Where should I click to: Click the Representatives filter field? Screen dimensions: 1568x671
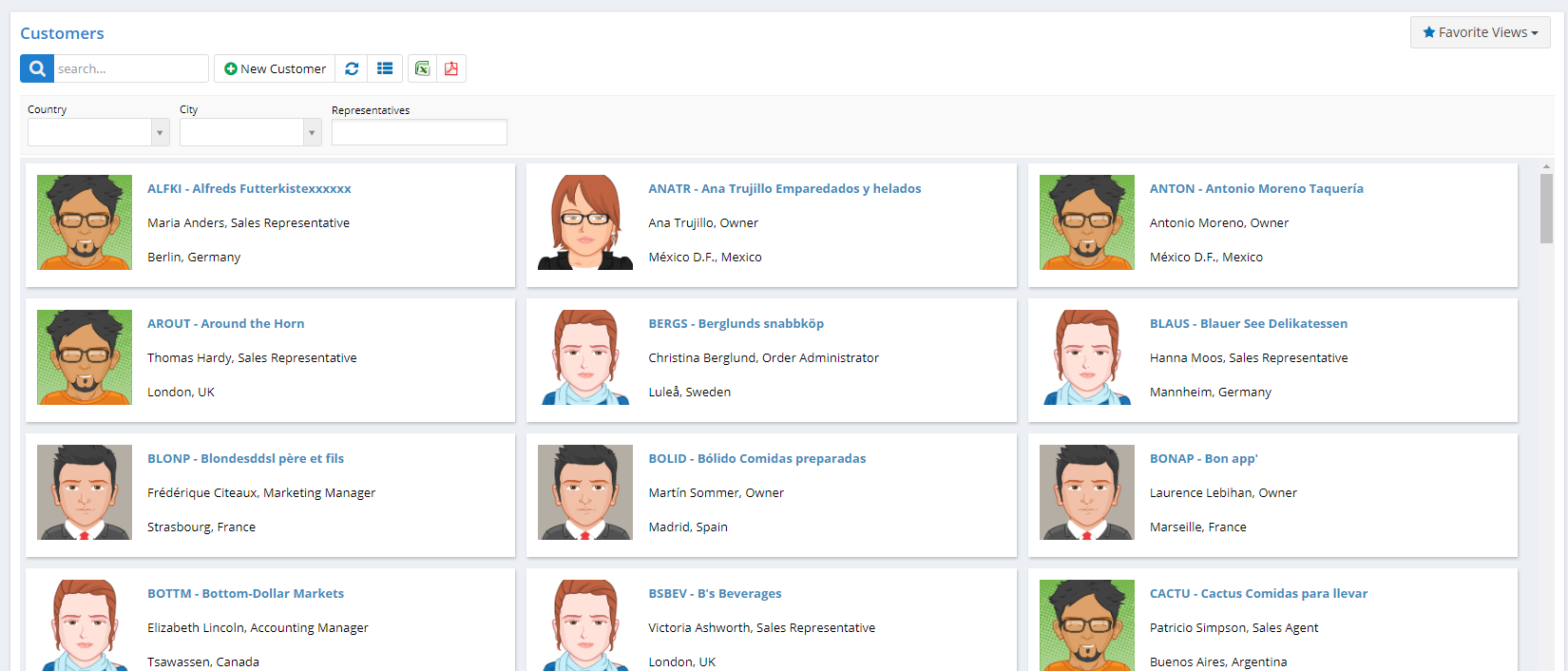[419, 132]
